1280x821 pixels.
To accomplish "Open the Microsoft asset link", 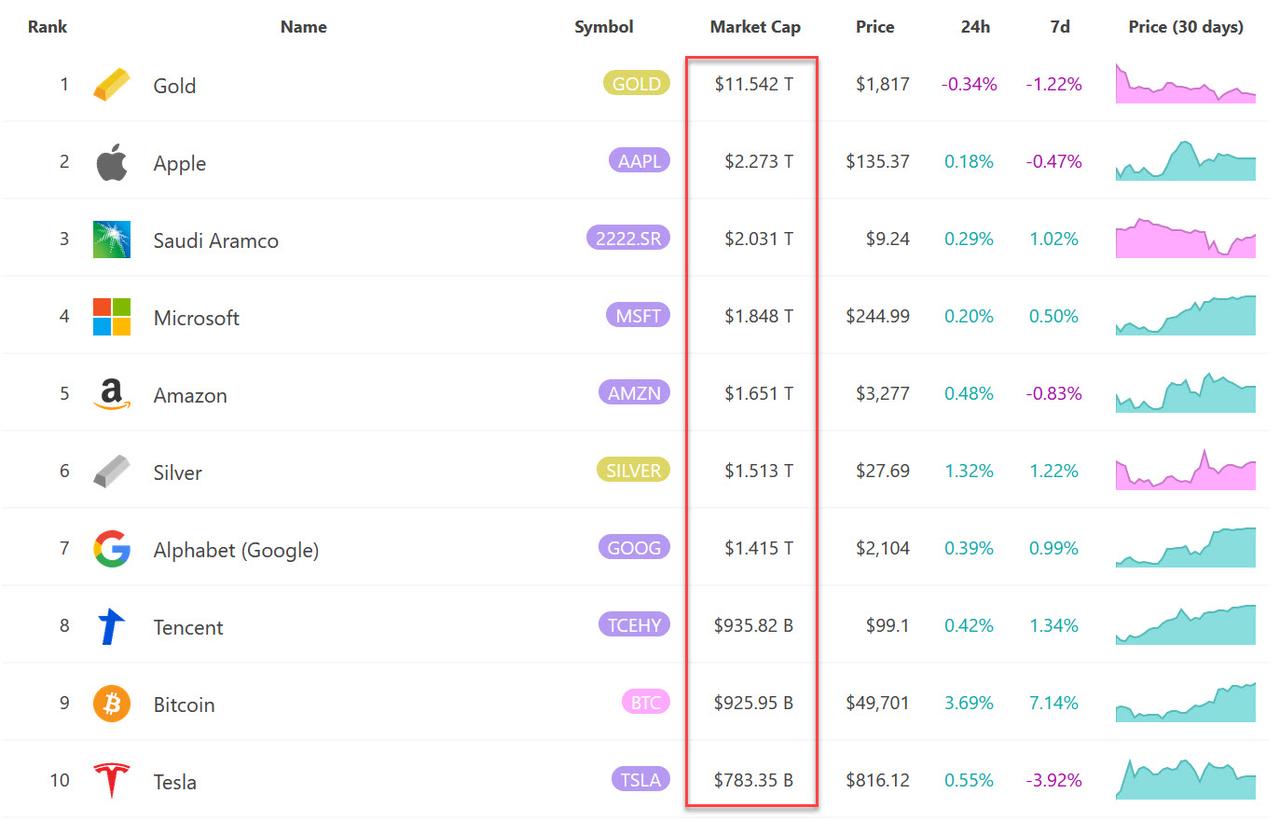I will pyautogui.click(x=196, y=318).
